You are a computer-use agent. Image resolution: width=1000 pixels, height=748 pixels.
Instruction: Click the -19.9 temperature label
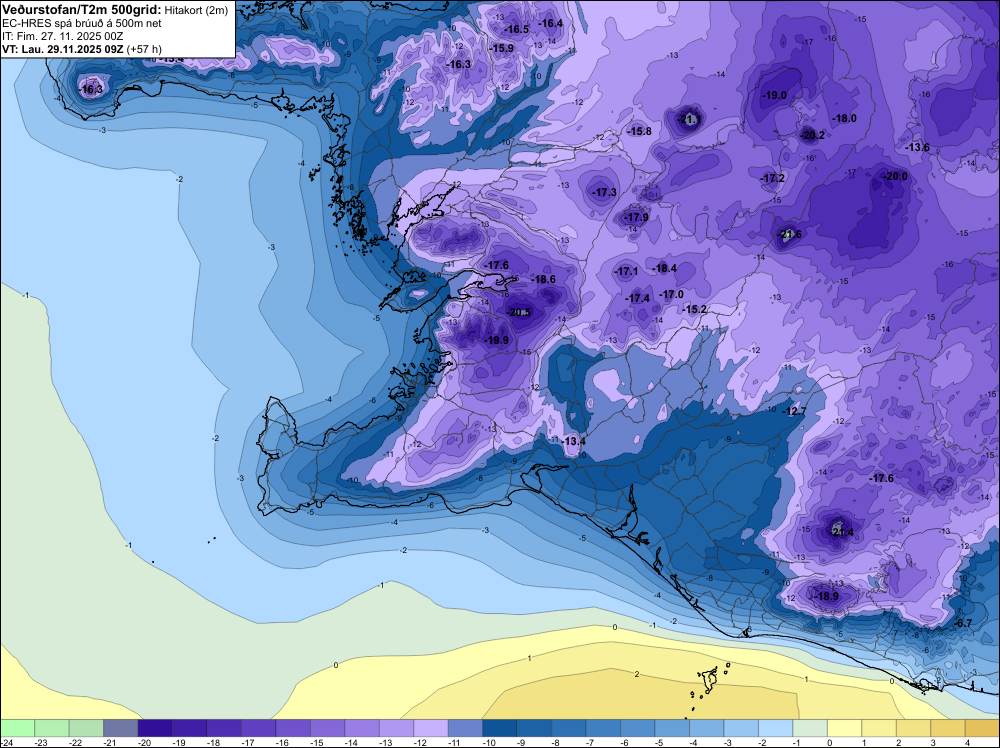point(497,341)
